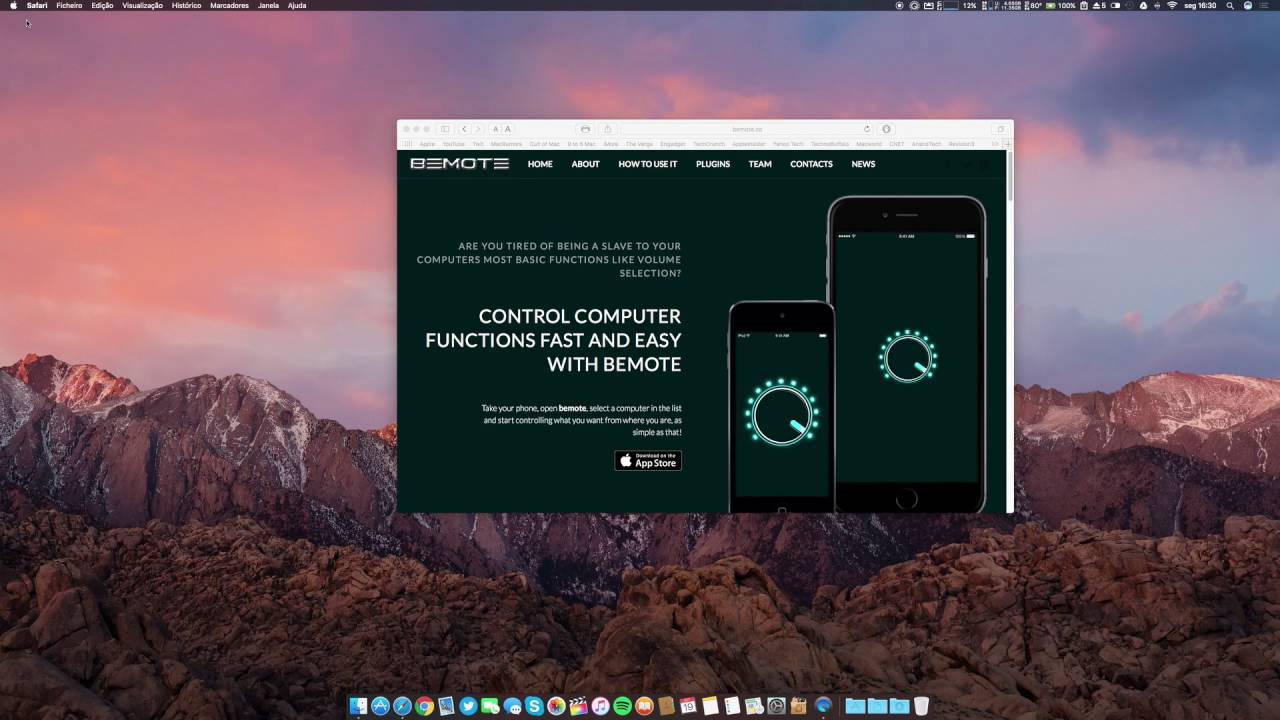Open a new tab with the plus button
The image size is (1280, 720).
coord(1009,144)
